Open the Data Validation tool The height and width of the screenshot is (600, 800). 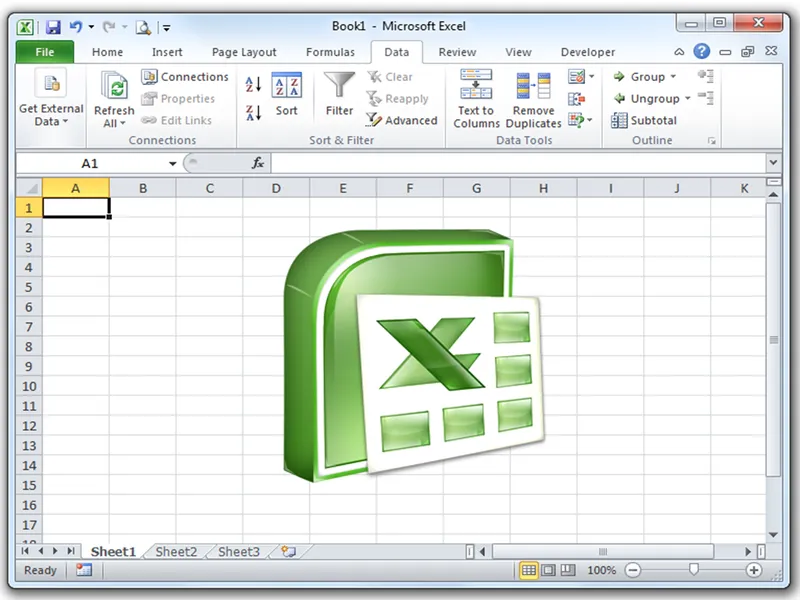pos(577,76)
